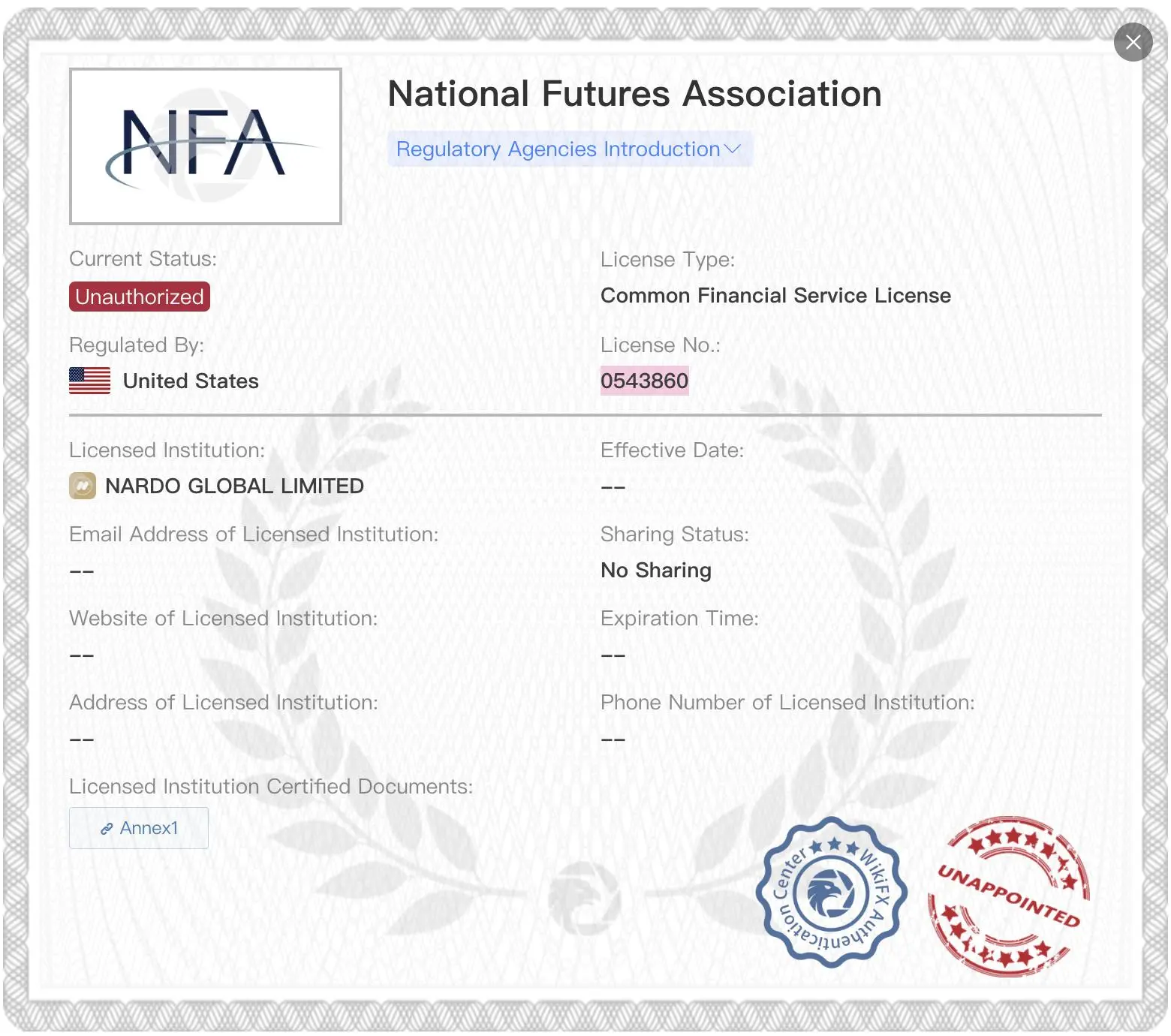The height and width of the screenshot is (1036, 1171).
Task: Click the Effective Date label
Action: 673,450
